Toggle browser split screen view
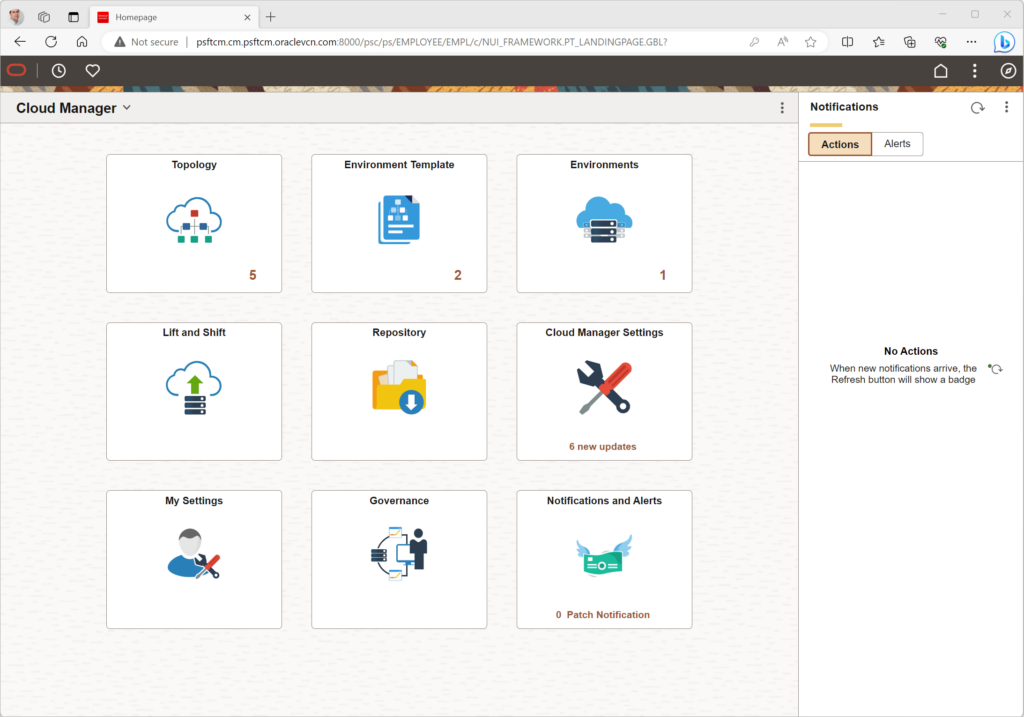This screenshot has width=1024, height=717. click(x=847, y=42)
